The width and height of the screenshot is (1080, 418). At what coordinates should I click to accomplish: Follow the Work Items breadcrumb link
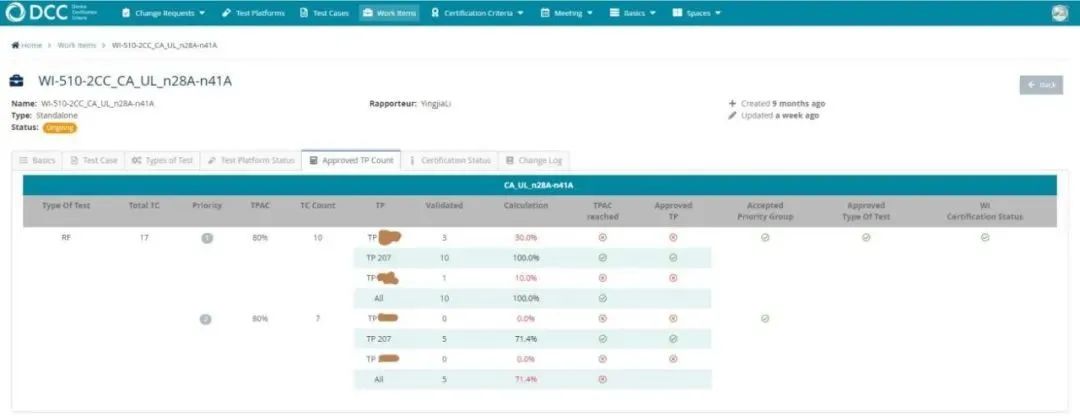point(77,45)
